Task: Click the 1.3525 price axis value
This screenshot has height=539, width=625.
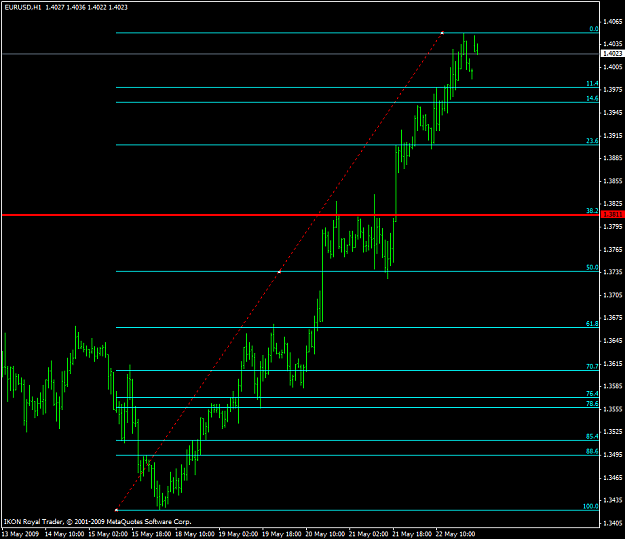Action: 613,432
